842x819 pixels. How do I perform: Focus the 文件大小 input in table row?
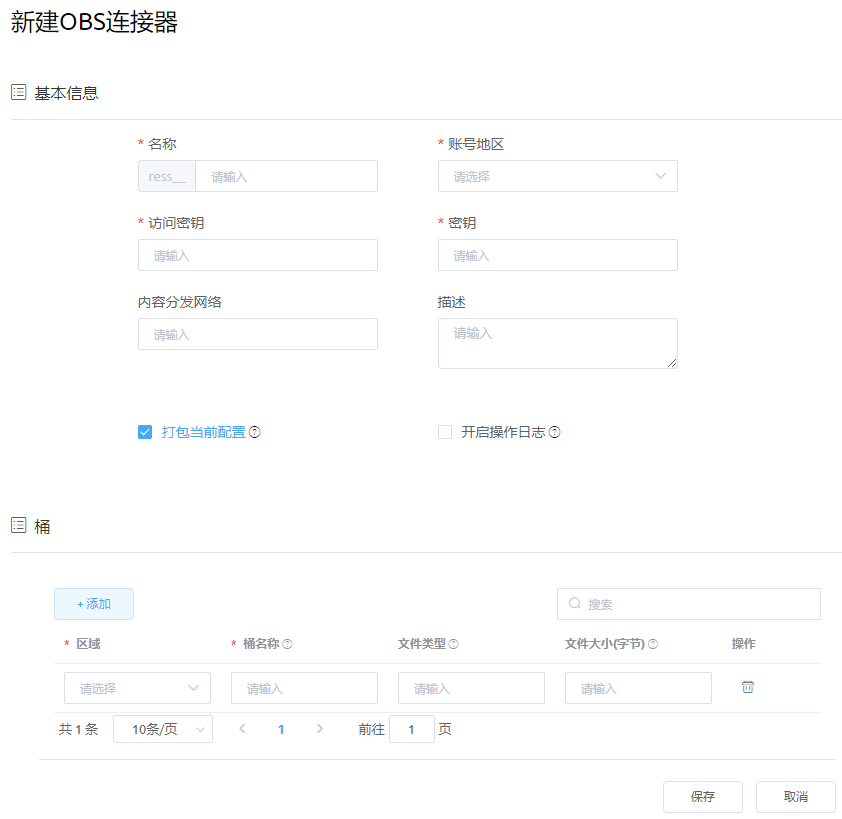pyautogui.click(x=638, y=688)
